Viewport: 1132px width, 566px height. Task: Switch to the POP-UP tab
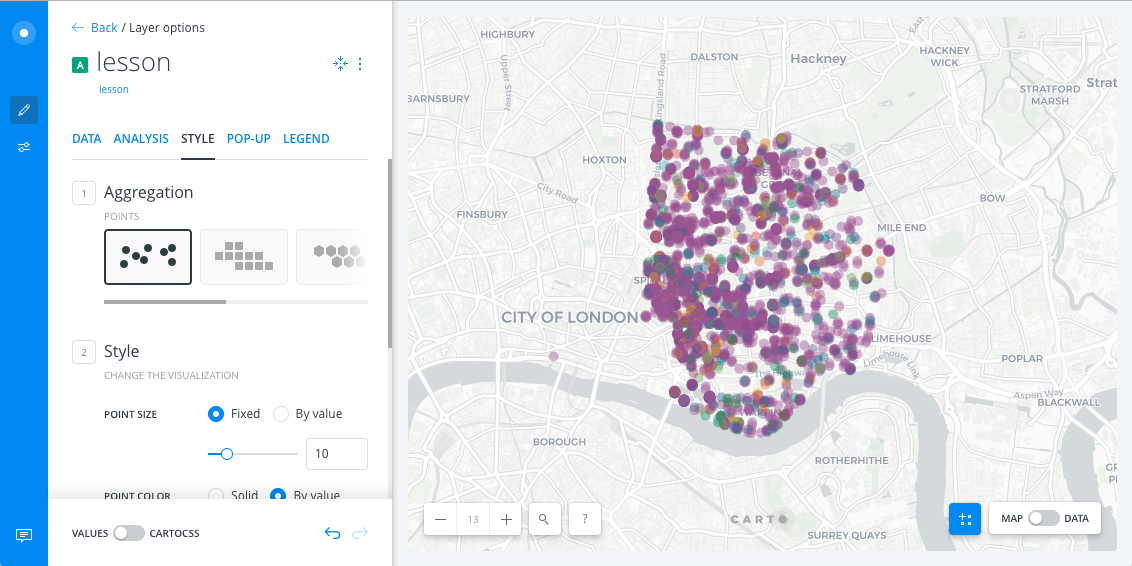(248, 139)
